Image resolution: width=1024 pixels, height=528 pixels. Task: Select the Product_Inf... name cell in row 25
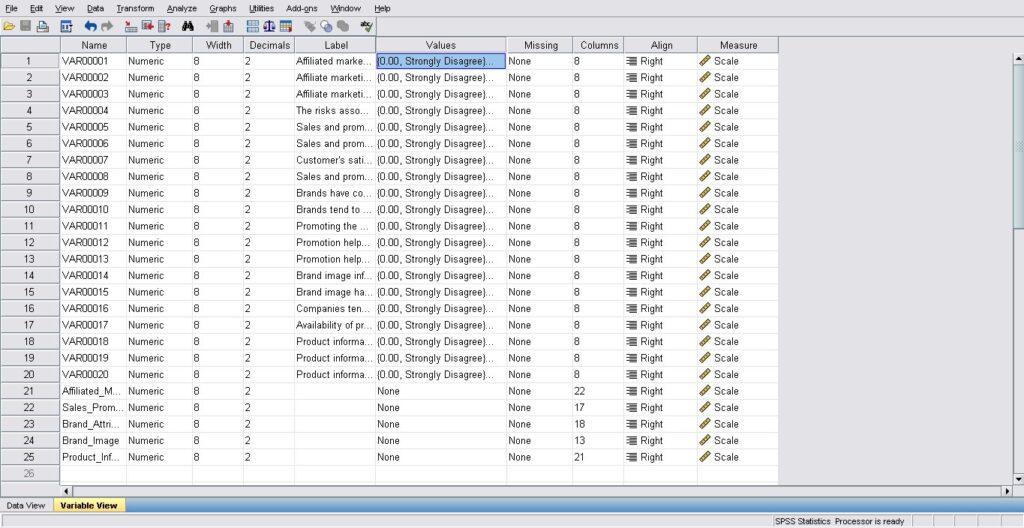tap(93, 457)
